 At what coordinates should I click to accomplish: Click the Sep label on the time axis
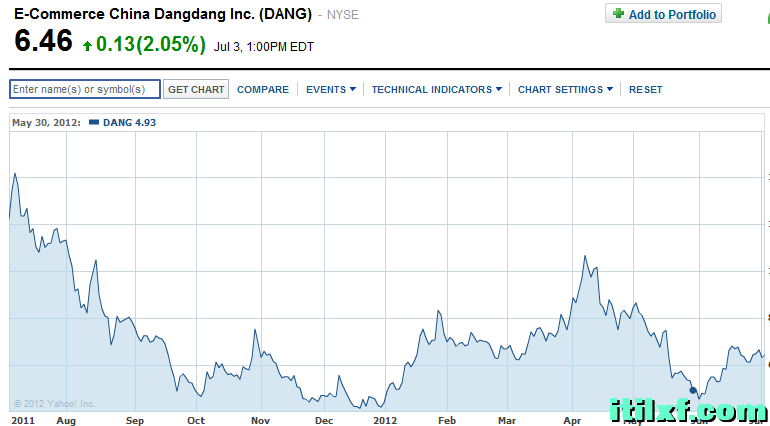tap(135, 421)
